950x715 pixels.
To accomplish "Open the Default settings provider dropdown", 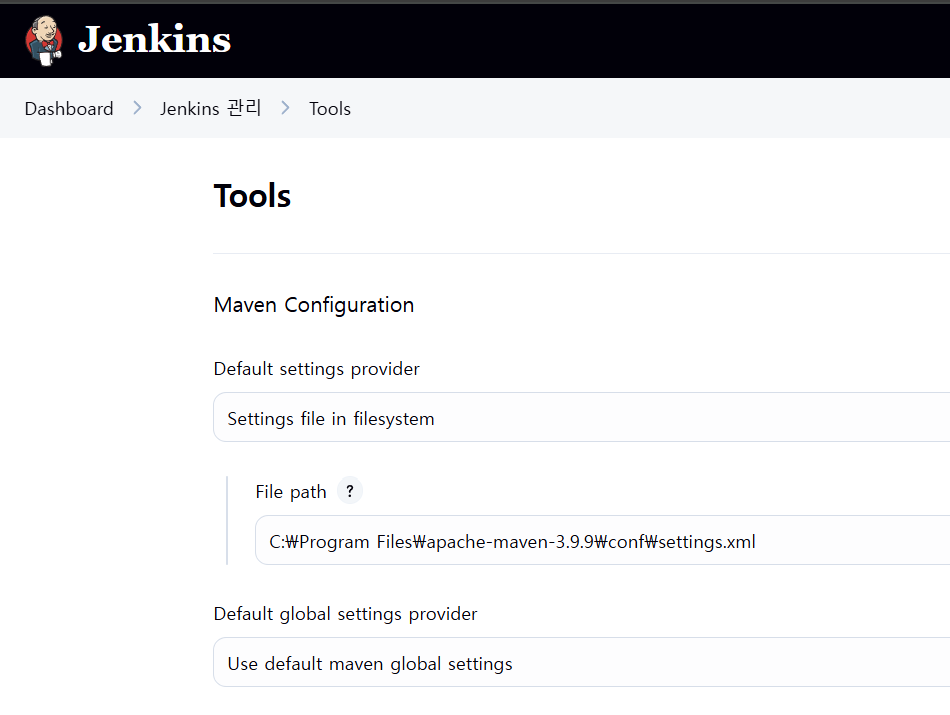I will [x=582, y=417].
